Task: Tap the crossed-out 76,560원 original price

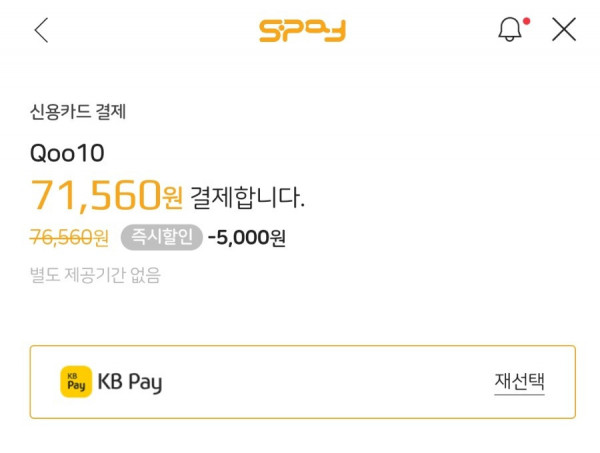Action: pos(69,238)
